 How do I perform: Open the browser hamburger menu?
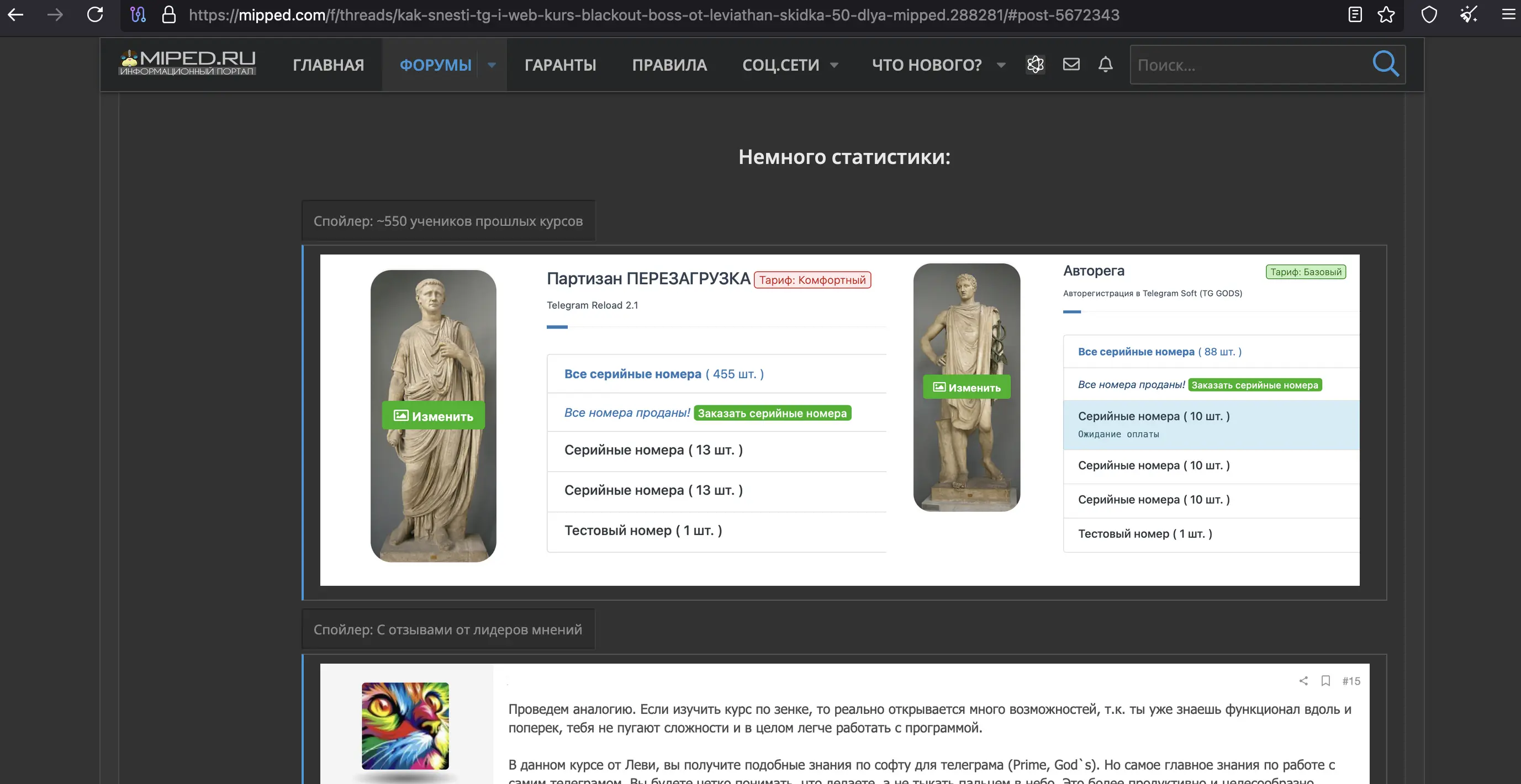tap(1509, 15)
